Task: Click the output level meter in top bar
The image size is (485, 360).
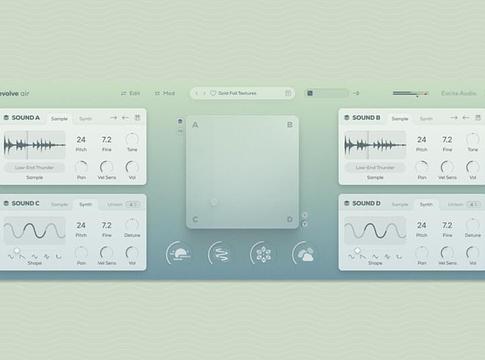Action: (x=410, y=93)
